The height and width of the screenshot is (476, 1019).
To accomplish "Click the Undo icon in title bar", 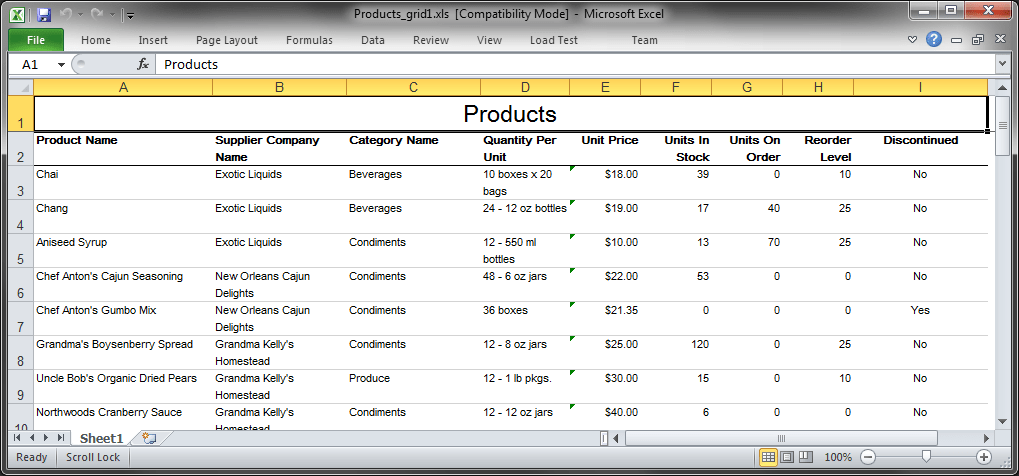I will (x=65, y=14).
